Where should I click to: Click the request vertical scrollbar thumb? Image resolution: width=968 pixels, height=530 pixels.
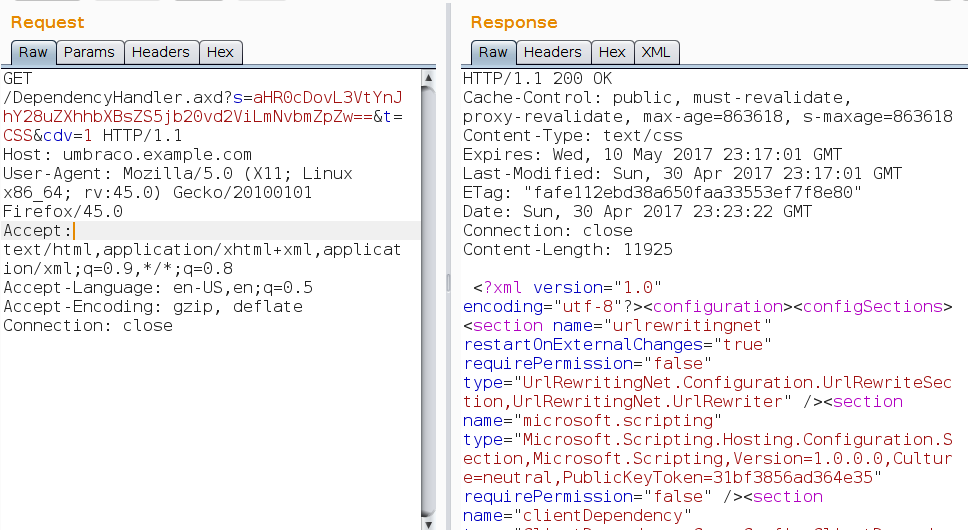pyautogui.click(x=428, y=300)
